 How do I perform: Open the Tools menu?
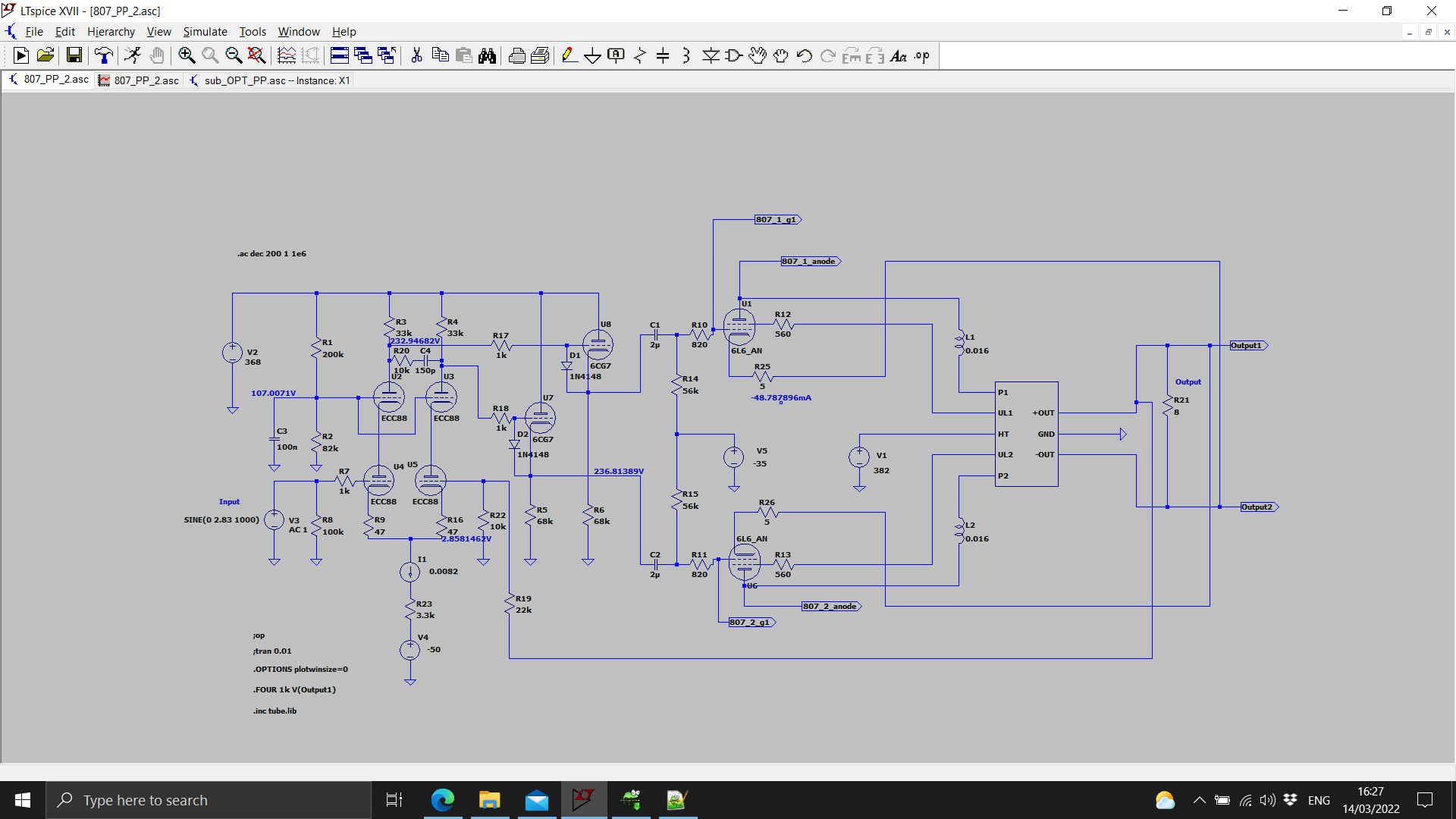point(253,32)
